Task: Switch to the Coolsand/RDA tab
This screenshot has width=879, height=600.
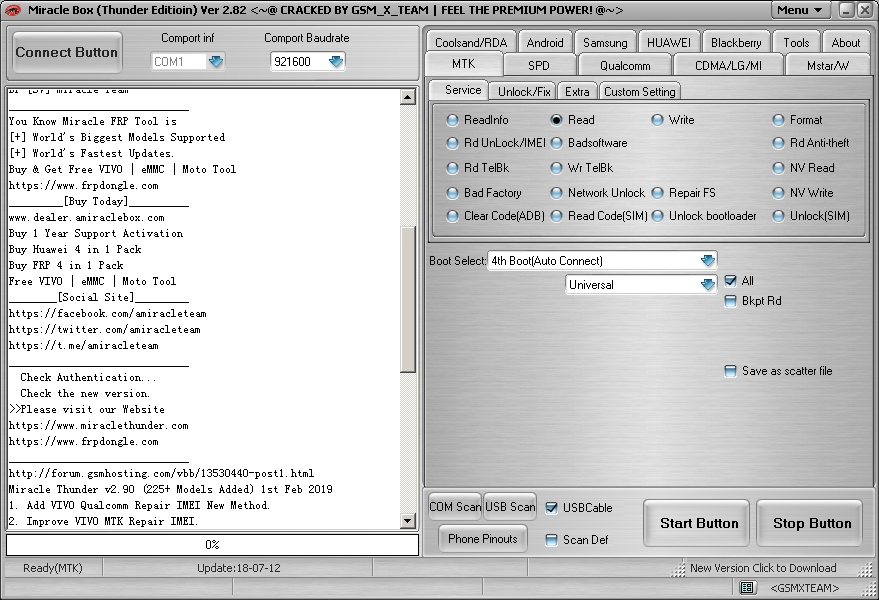Action: coord(471,43)
